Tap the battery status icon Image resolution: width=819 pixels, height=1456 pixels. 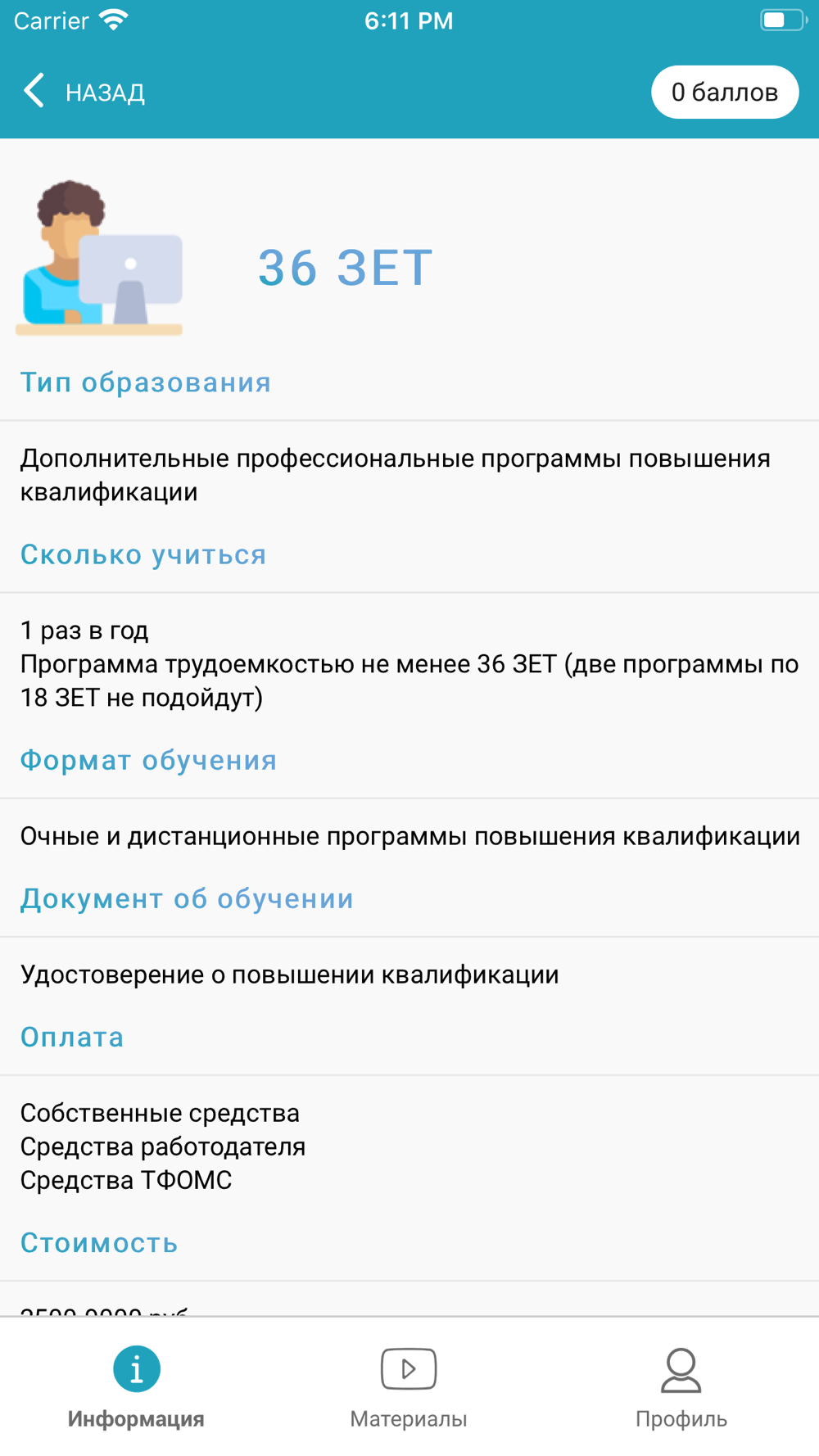[x=783, y=20]
